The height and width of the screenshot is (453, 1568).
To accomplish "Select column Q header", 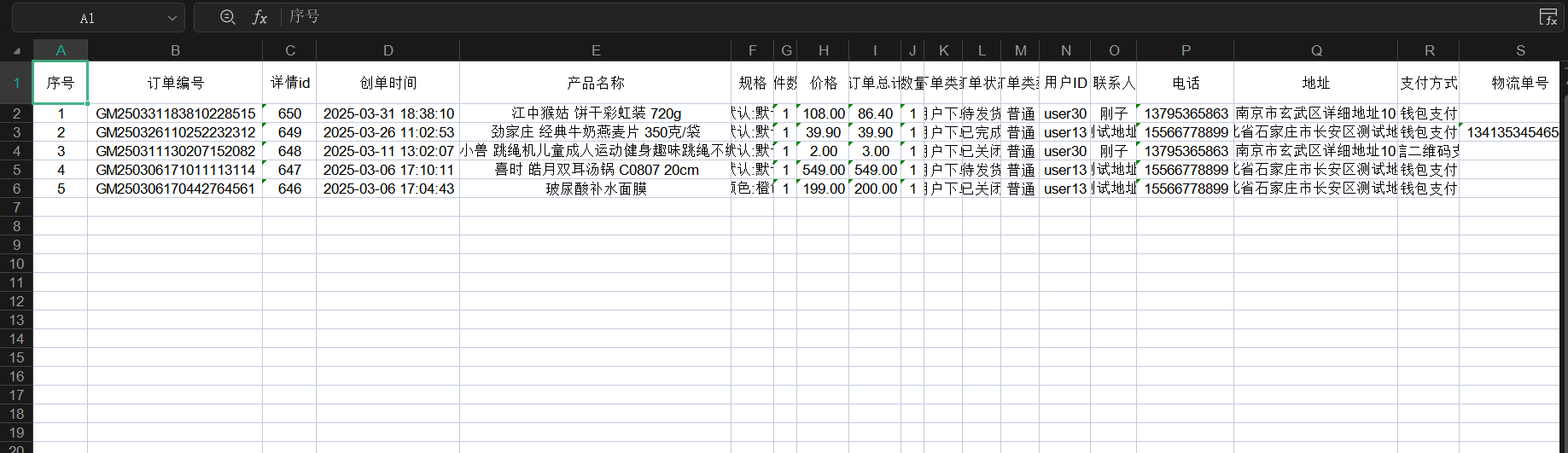I will coord(1316,50).
